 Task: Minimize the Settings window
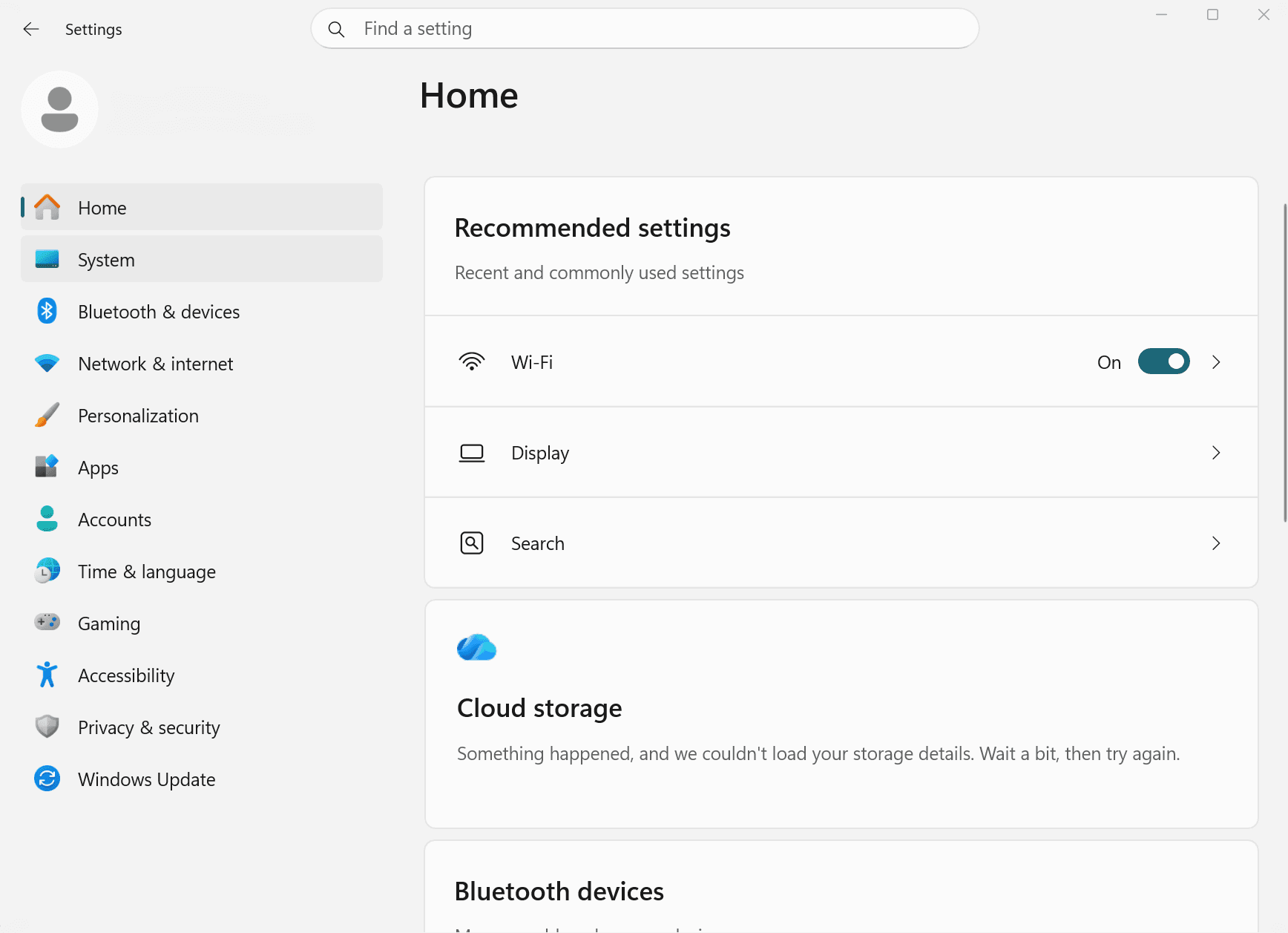coord(1161,15)
